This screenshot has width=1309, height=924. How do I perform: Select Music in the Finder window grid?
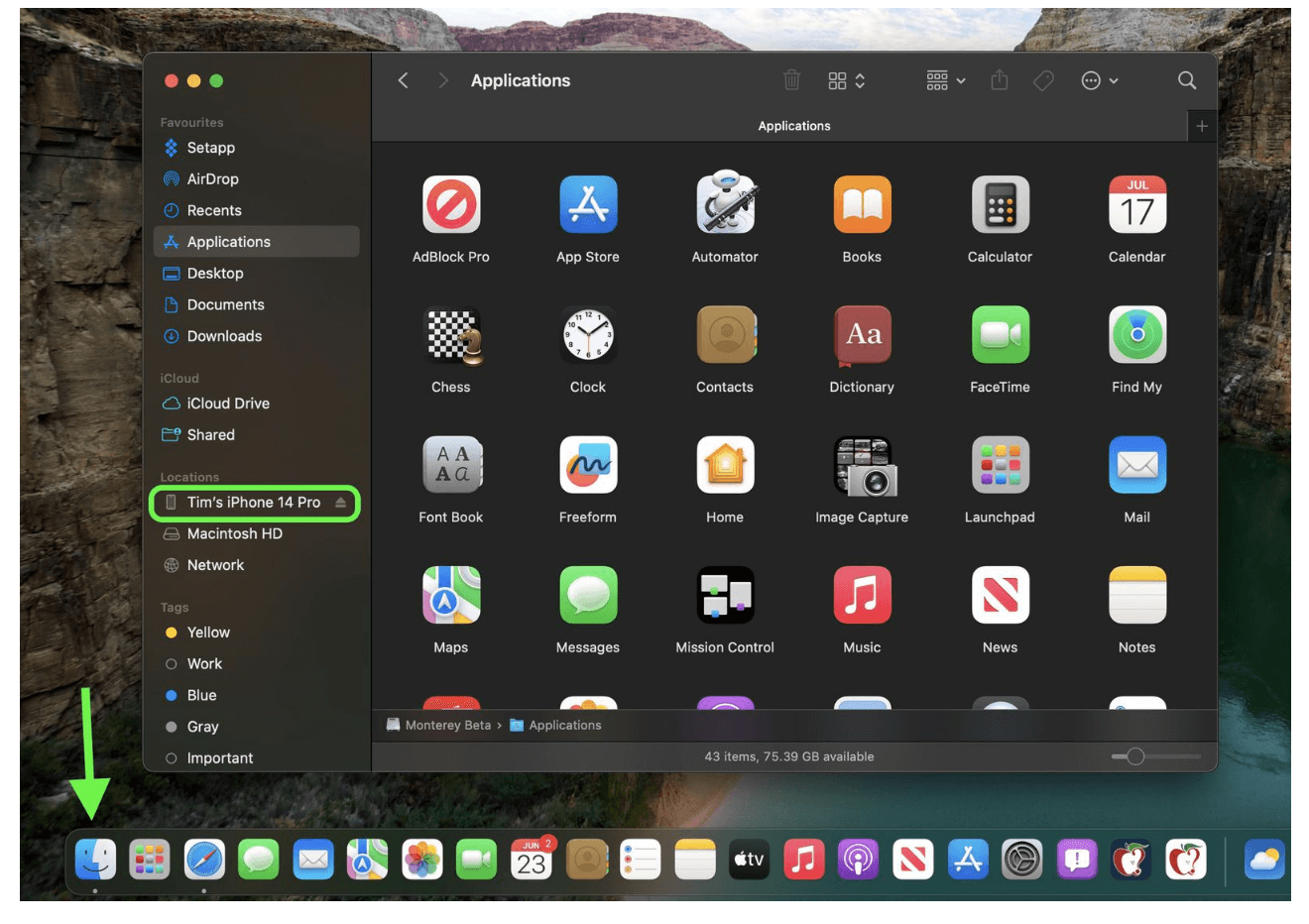[862, 595]
